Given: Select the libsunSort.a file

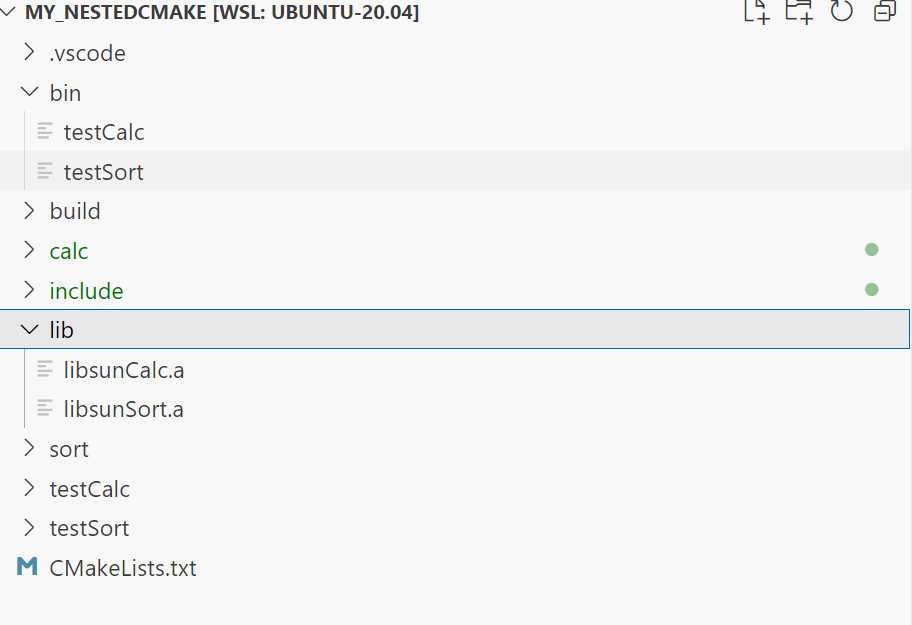Looking at the screenshot, I should [123, 409].
